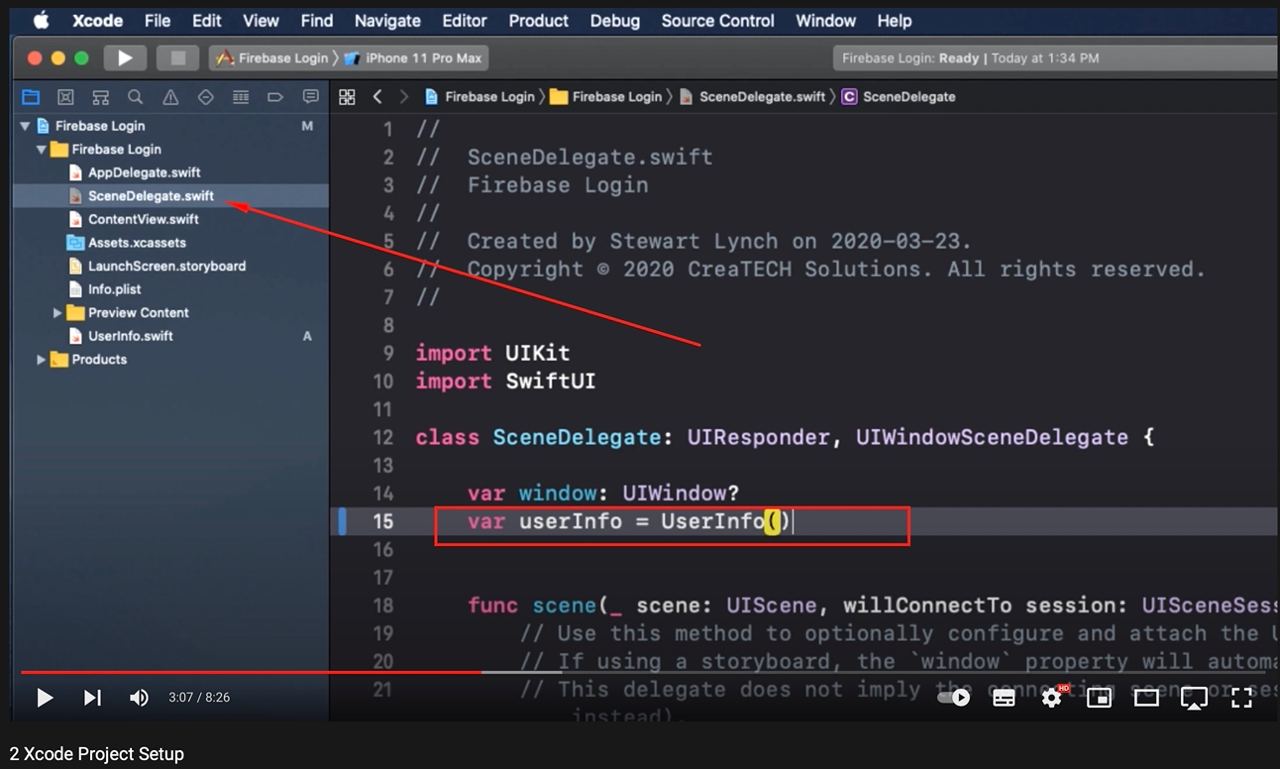
Task: Open the Test navigator diamond icon
Action: pos(206,97)
